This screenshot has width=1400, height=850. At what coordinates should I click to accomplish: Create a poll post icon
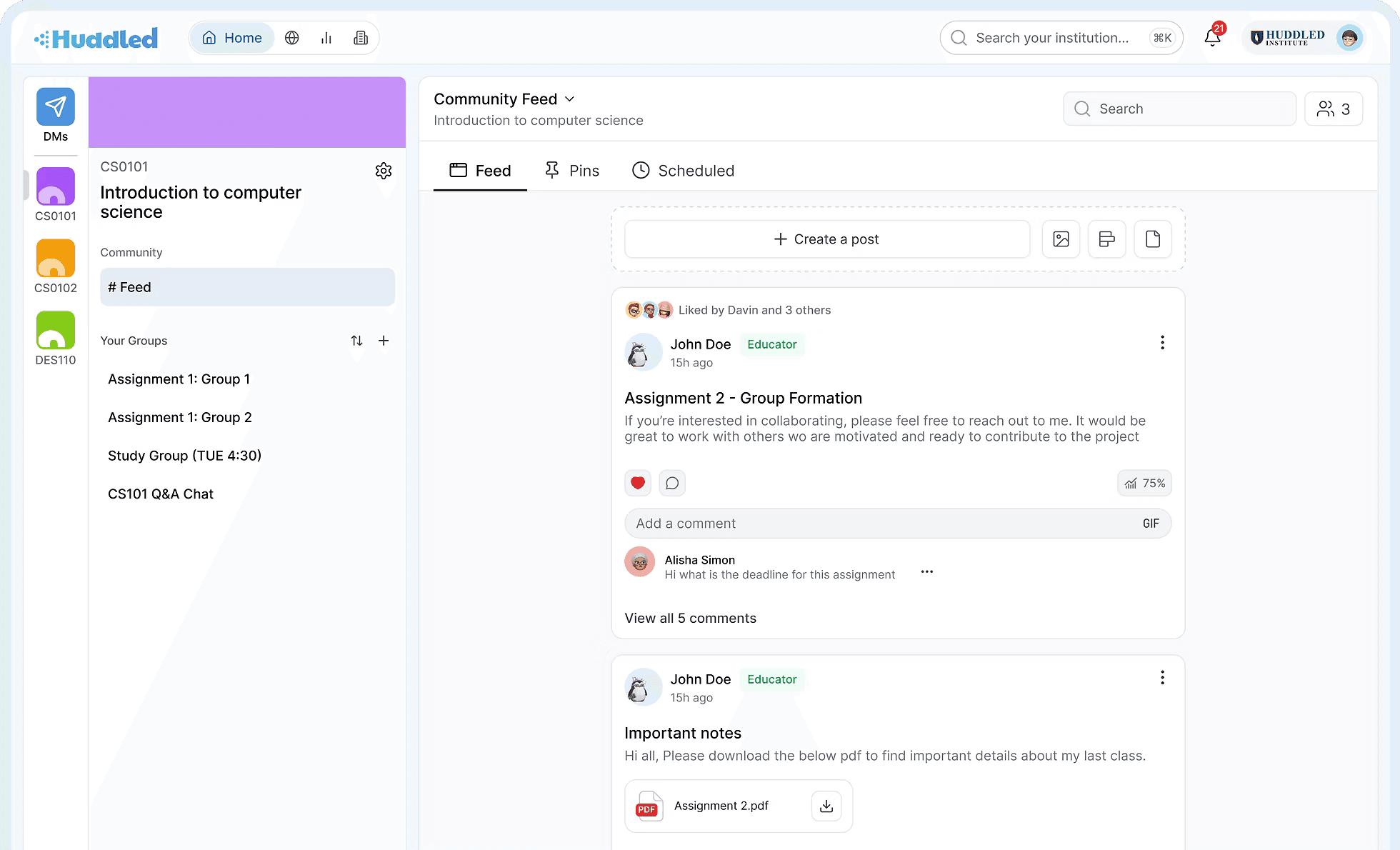coord(1106,239)
